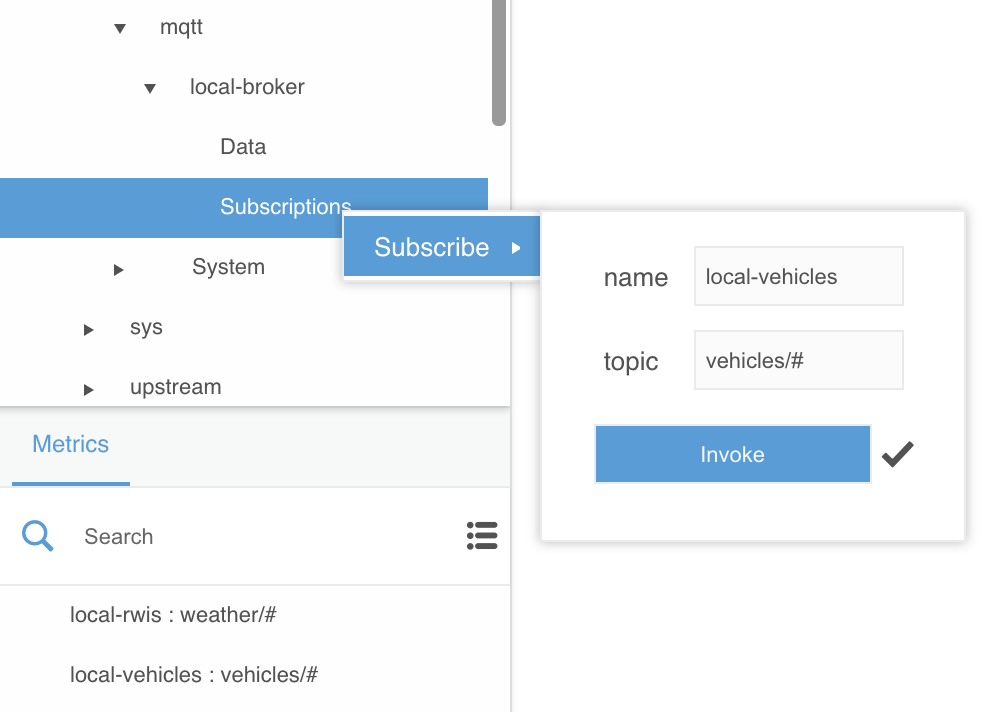Collapse the mqtt tree node
This screenshot has height=712, width=988.
pos(120,28)
